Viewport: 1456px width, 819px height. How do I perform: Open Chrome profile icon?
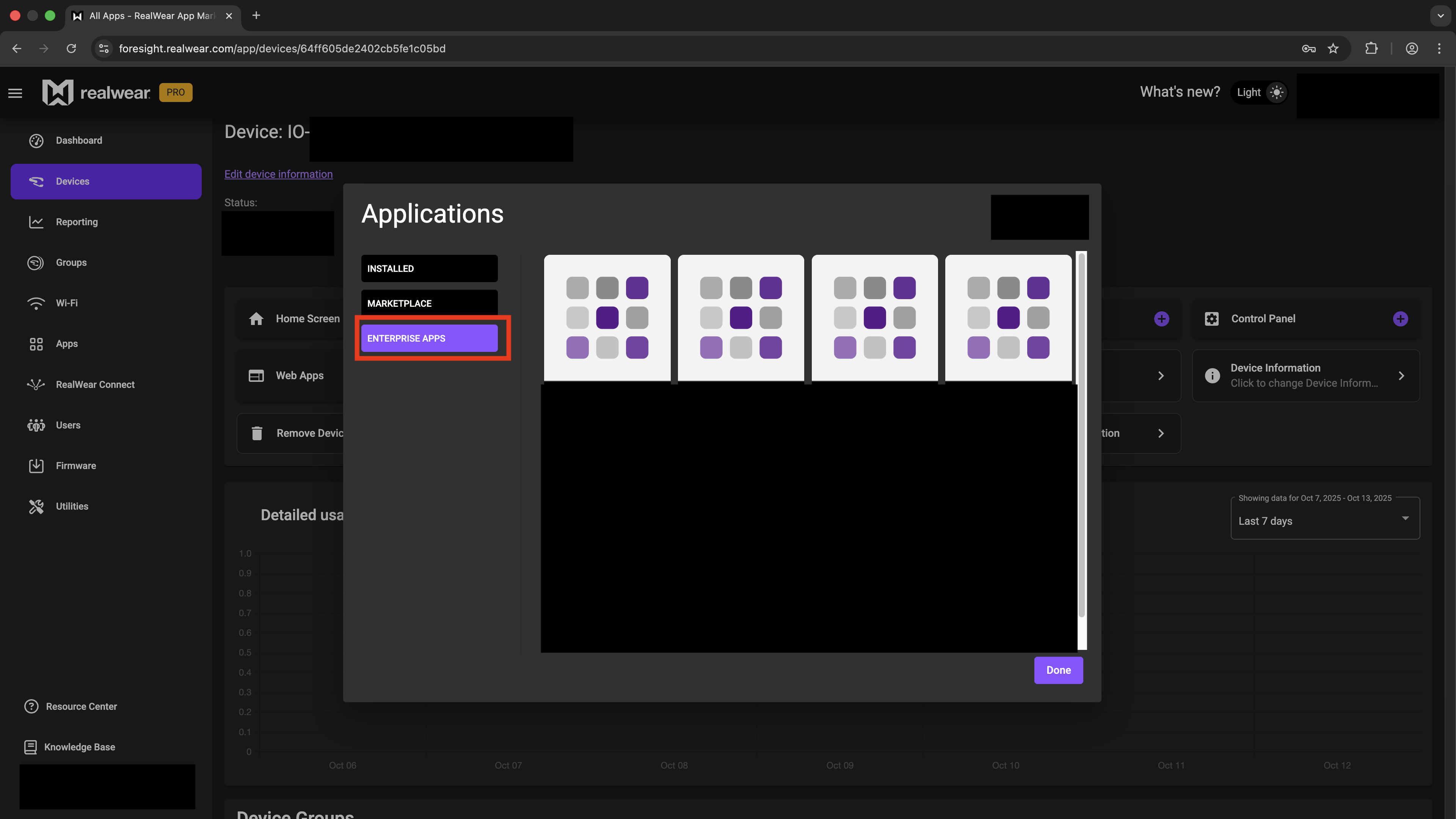coord(1412,49)
